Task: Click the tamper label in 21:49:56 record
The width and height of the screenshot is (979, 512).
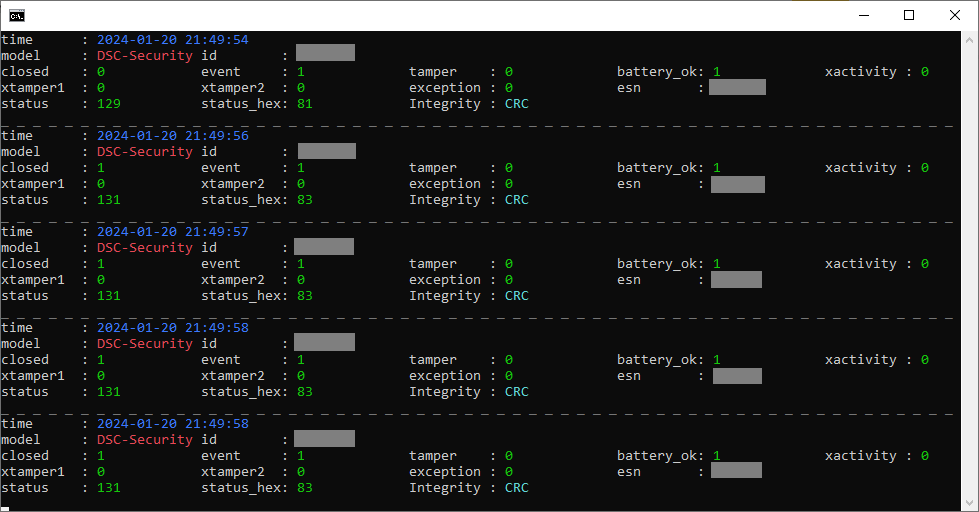Action: click(433, 169)
